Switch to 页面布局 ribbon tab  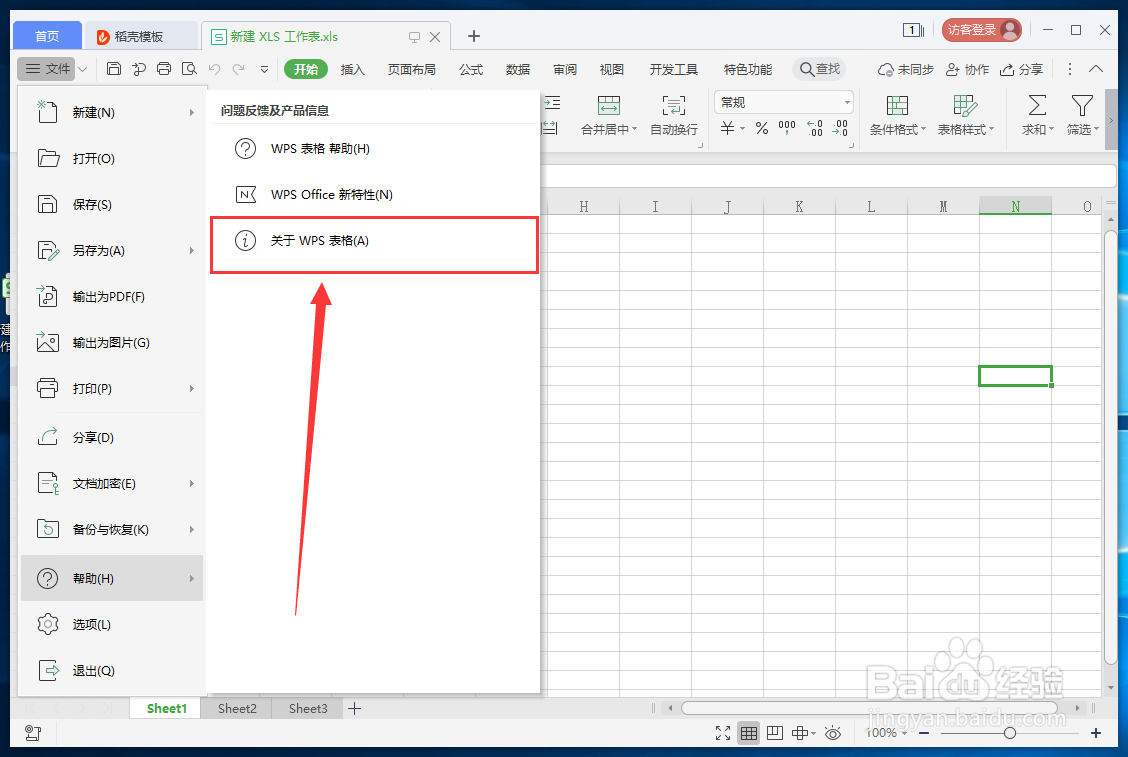[x=411, y=69]
